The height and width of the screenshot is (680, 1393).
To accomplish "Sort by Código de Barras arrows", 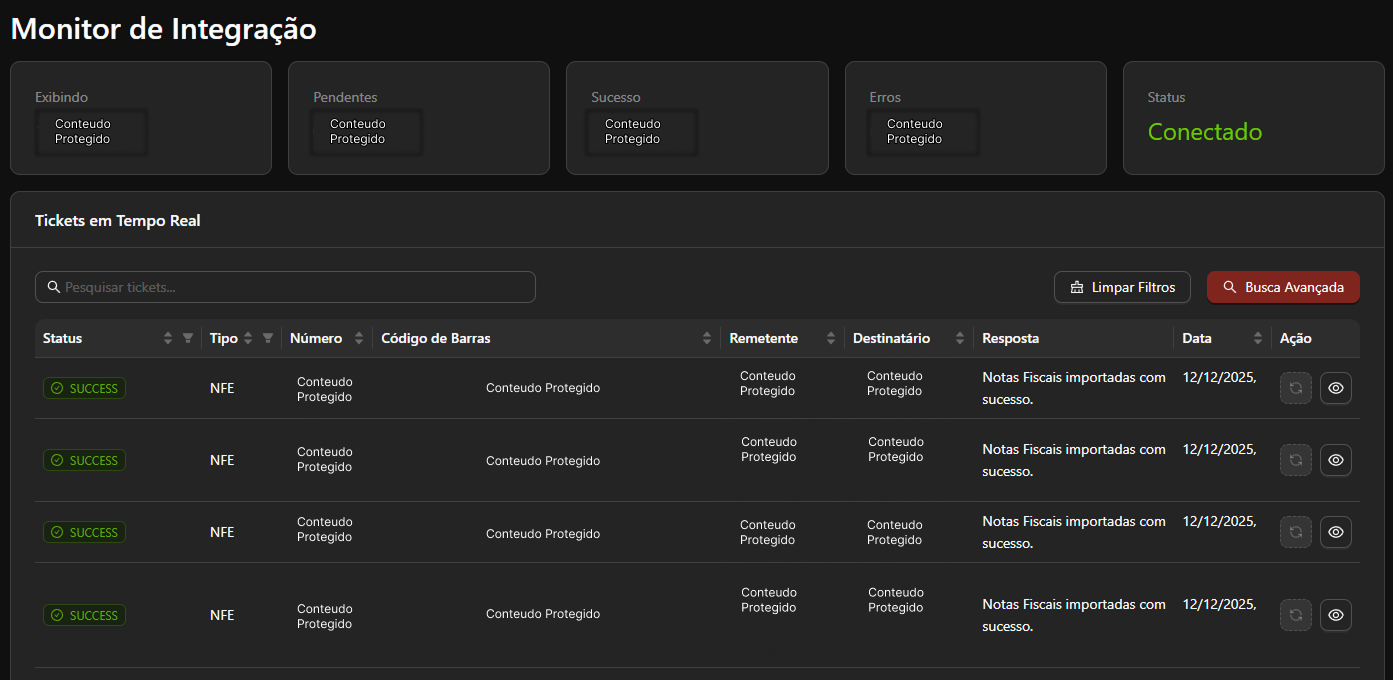I will coord(707,339).
